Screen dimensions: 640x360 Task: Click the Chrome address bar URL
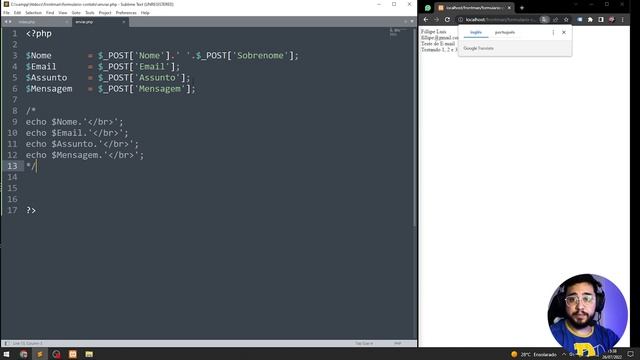pyautogui.click(x=500, y=20)
